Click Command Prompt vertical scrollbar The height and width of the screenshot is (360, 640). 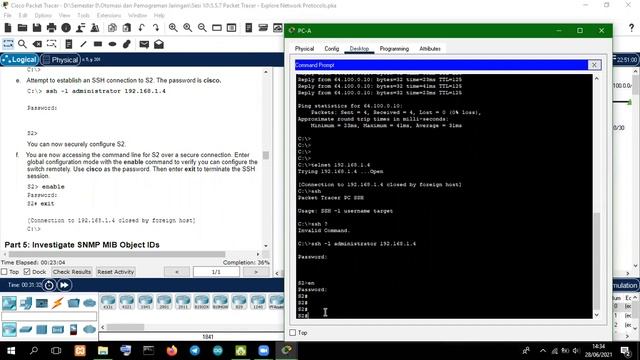[597, 261]
